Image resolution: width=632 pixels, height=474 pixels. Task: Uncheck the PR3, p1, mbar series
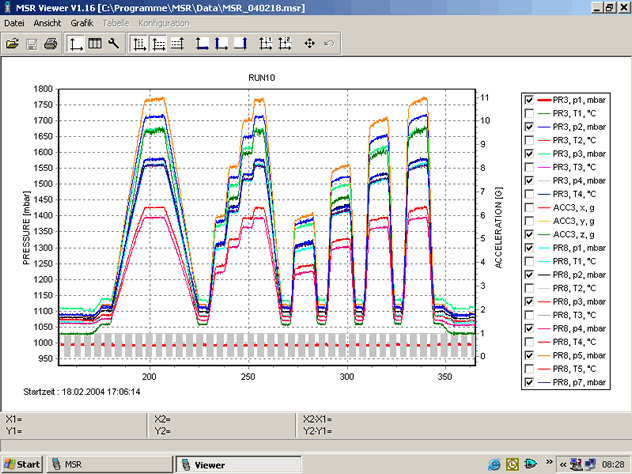[529, 101]
